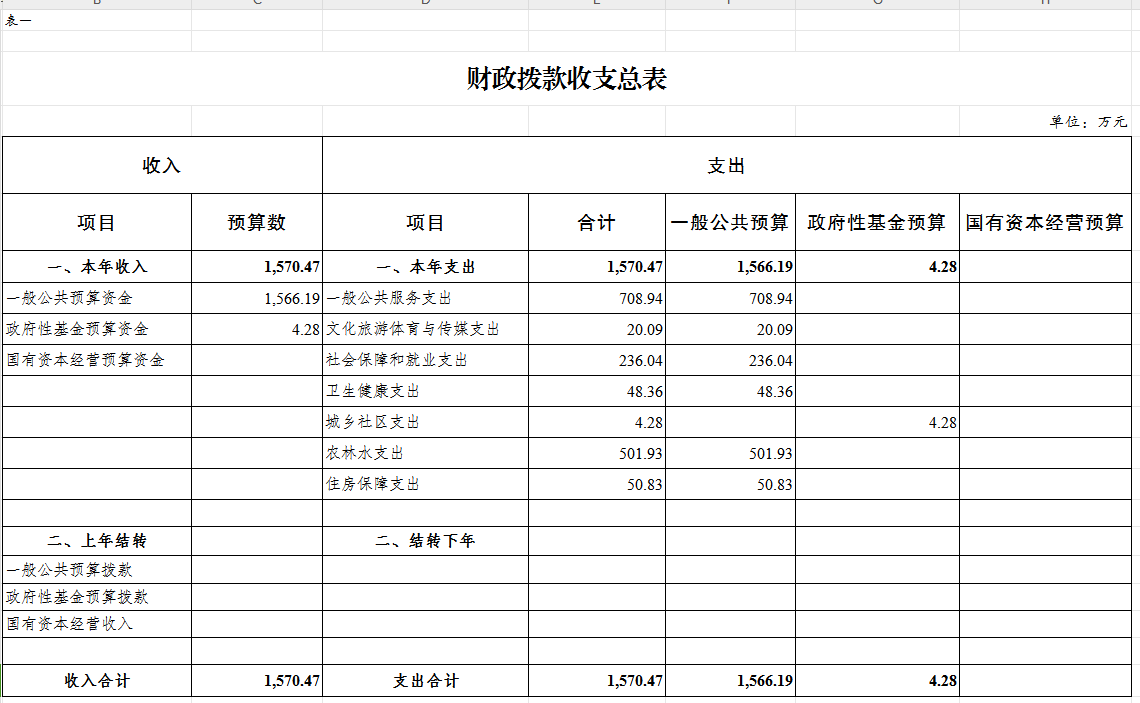Image resolution: width=1140 pixels, height=703 pixels.
Task: Select the 一、本年支出 cell
Action: coord(425,267)
